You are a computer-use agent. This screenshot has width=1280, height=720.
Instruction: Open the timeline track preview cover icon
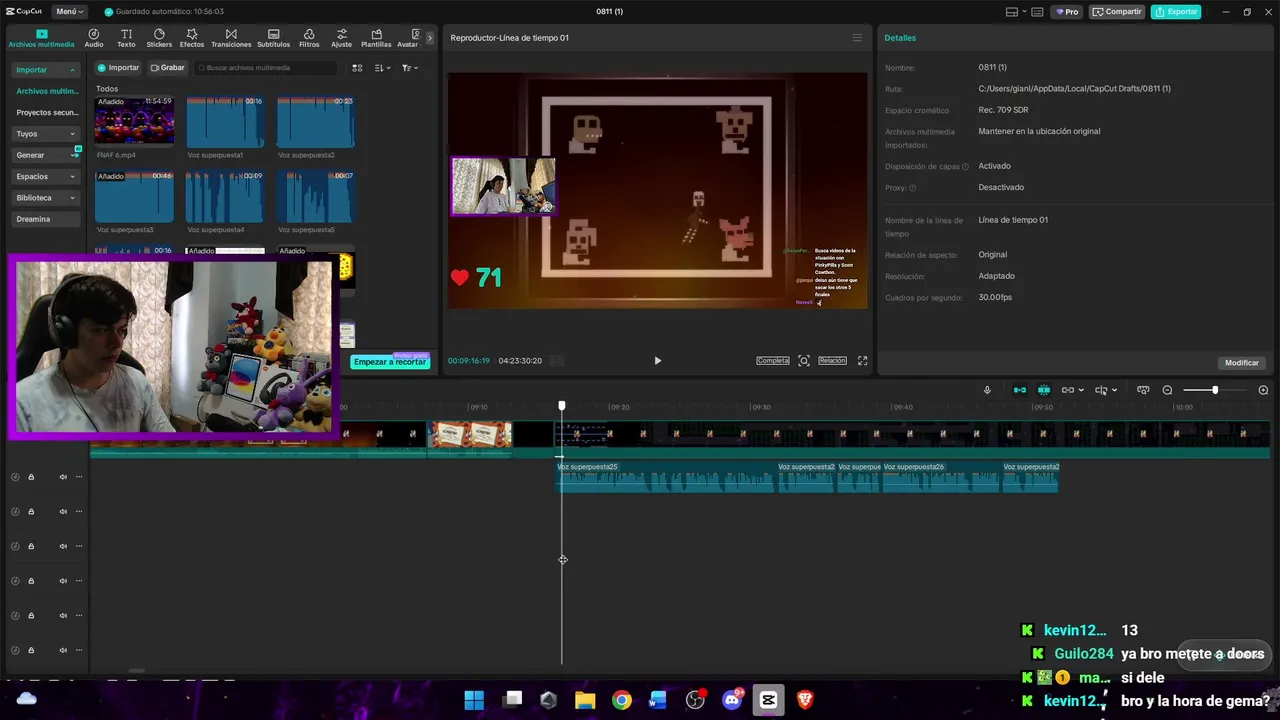(x=1143, y=390)
